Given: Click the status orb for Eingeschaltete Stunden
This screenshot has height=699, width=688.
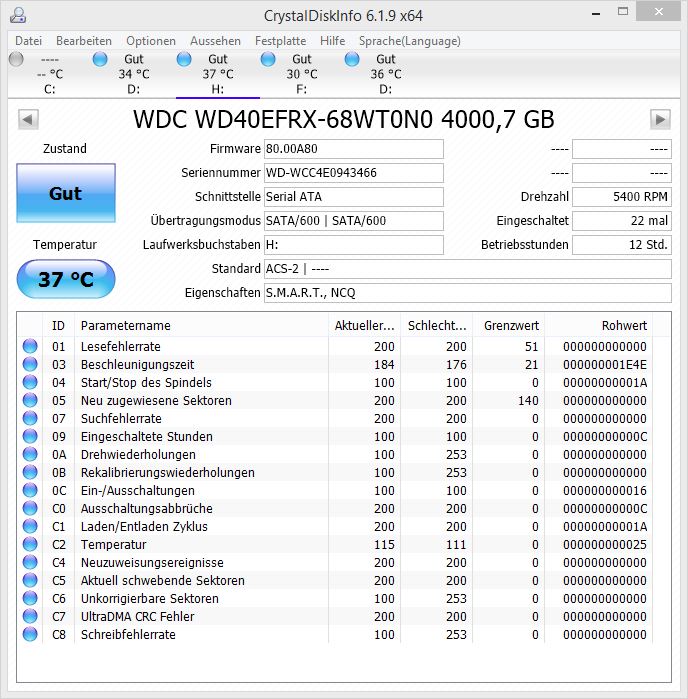Looking at the screenshot, I should (x=30, y=436).
